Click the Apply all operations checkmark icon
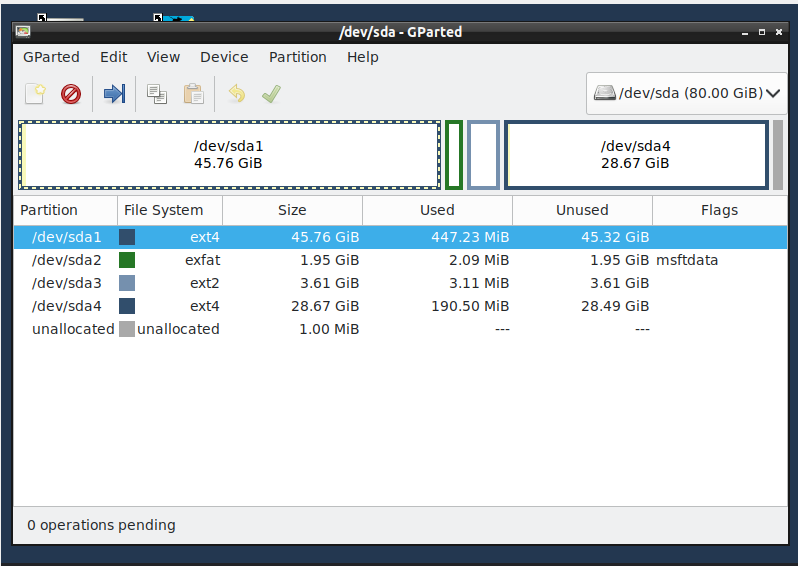This screenshot has height=566, width=798. coord(271,94)
